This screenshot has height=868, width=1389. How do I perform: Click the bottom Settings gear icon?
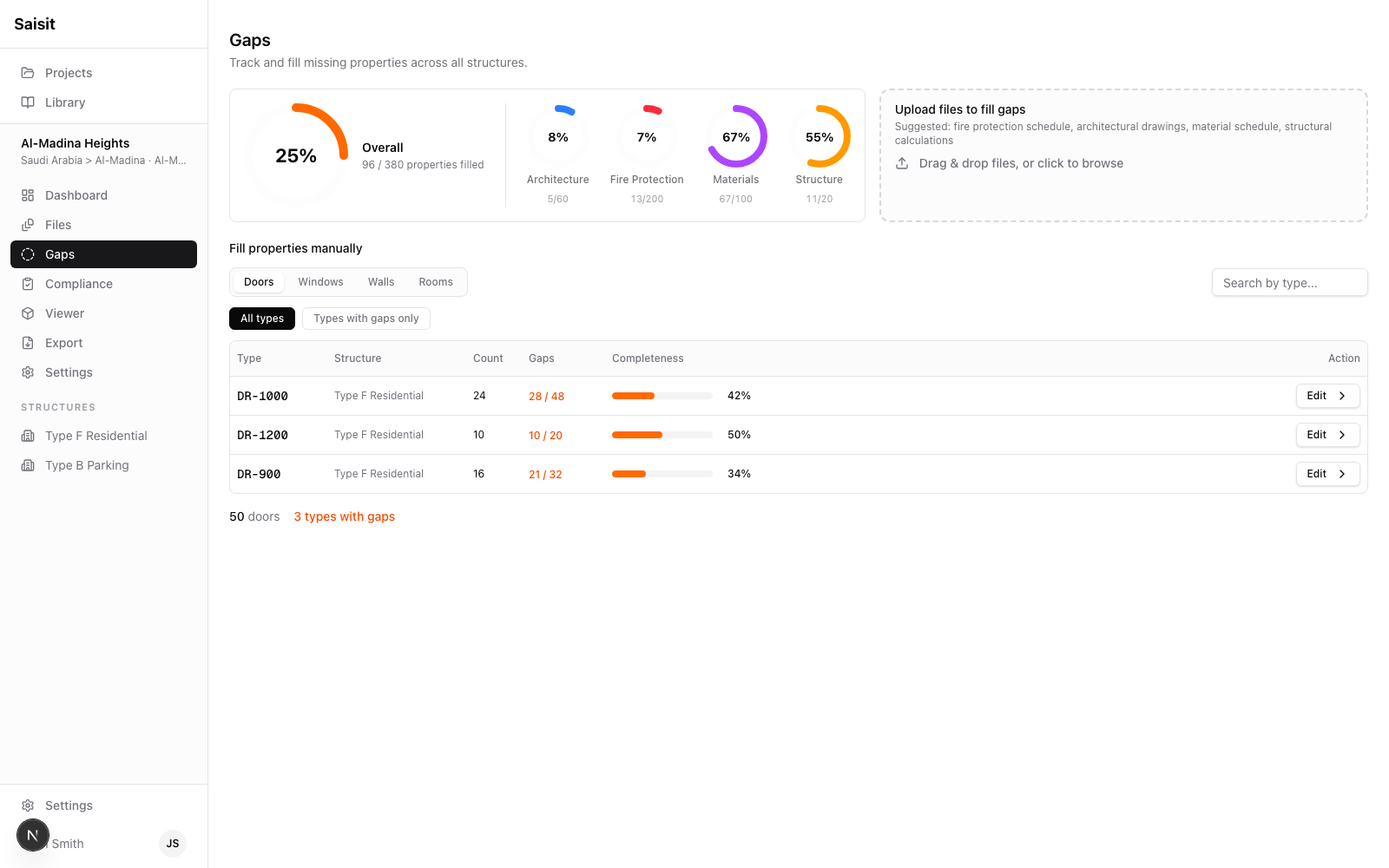[28, 806]
